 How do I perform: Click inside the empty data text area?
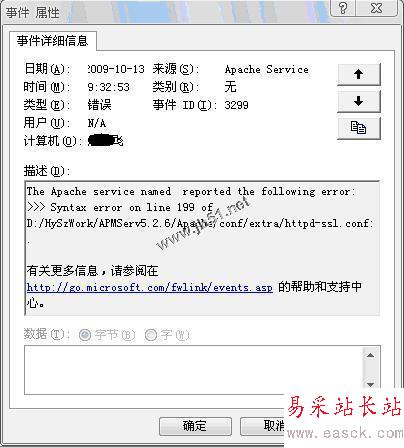pyautogui.click(x=194, y=370)
